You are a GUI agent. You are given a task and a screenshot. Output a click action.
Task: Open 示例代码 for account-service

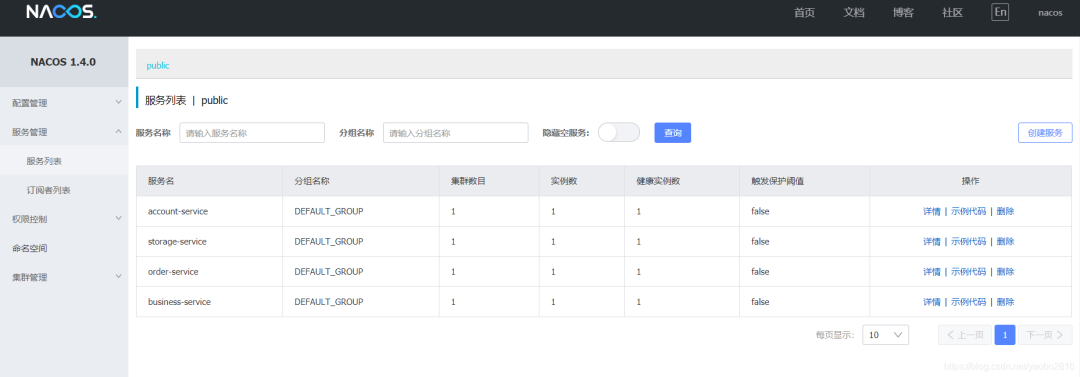click(968, 212)
